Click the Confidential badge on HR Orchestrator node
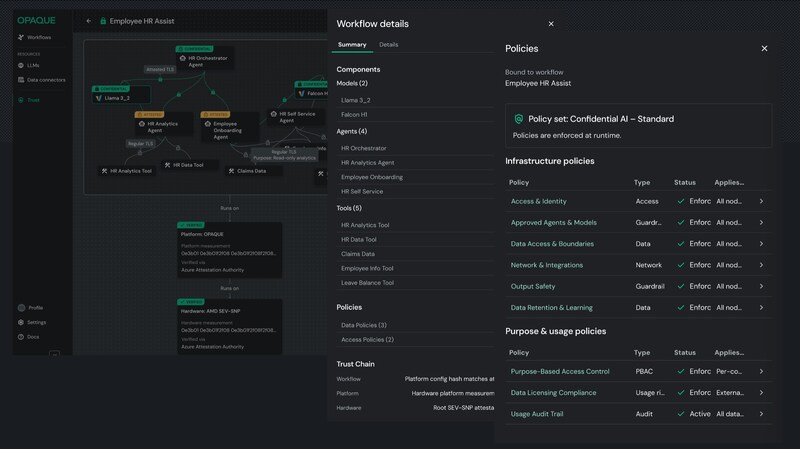The width and height of the screenshot is (800, 449). pyautogui.click(x=194, y=49)
